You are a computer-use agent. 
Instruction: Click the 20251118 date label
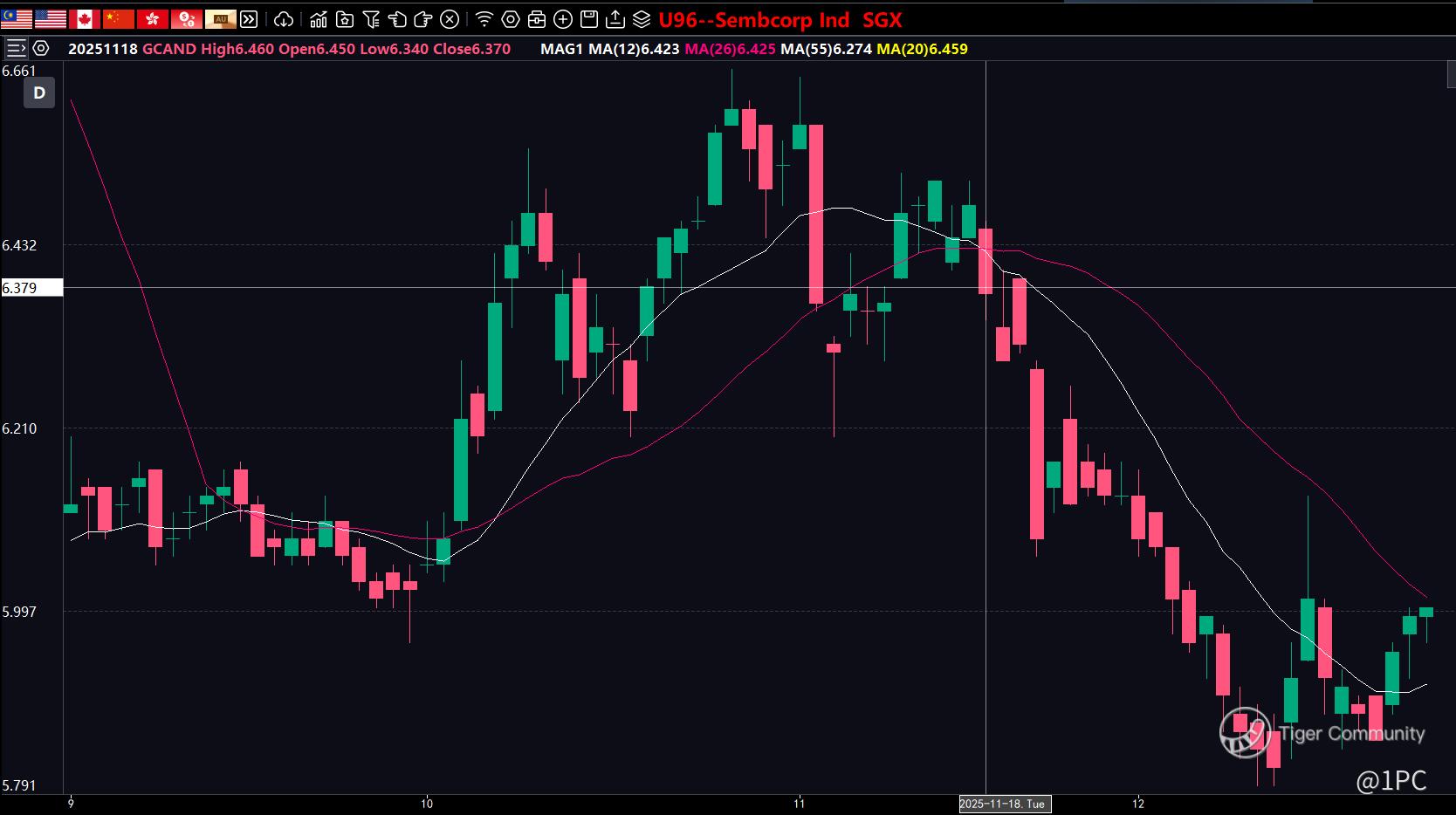click(x=103, y=49)
